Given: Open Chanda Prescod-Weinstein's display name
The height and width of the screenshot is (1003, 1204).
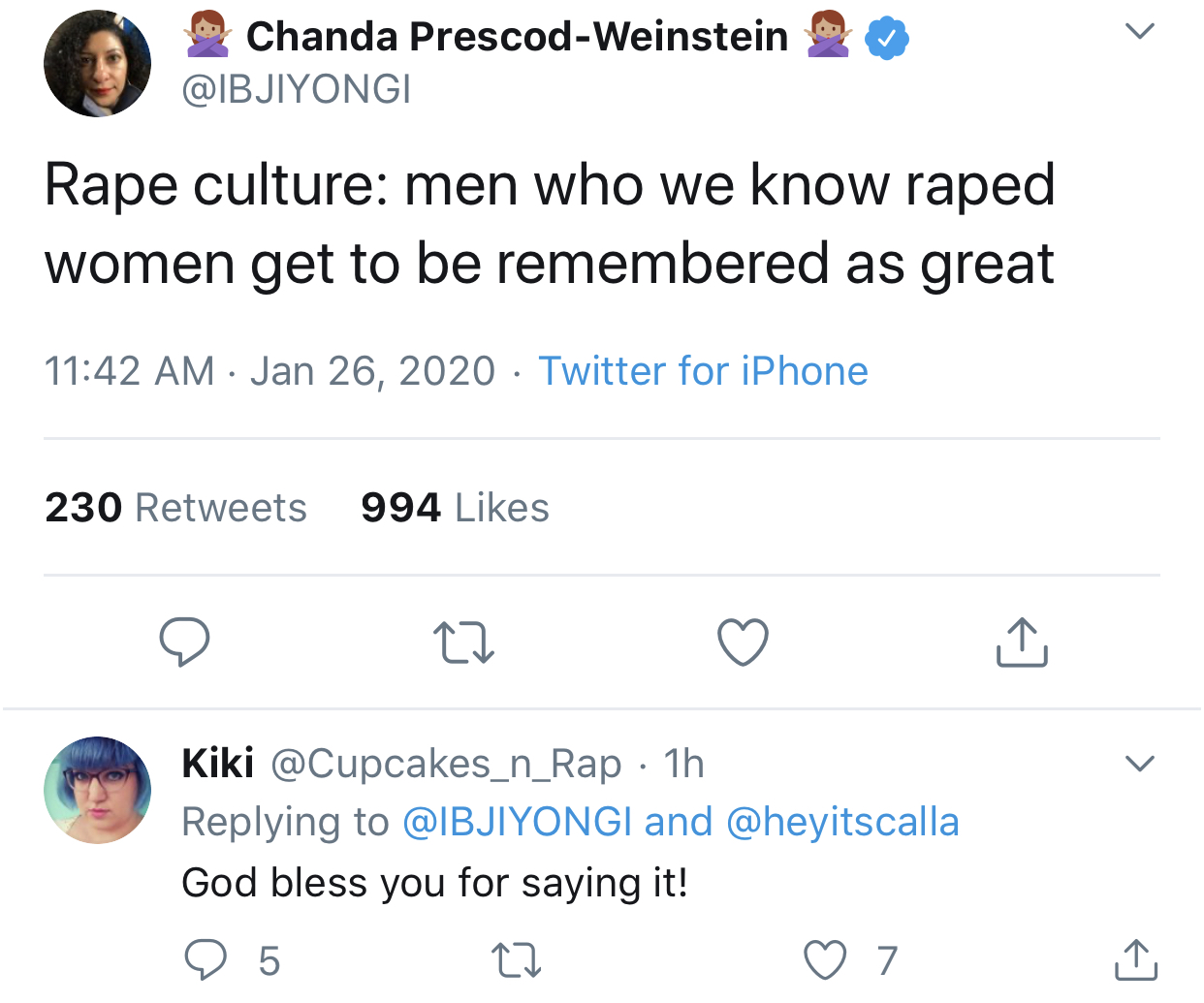Looking at the screenshot, I should coord(518,37).
